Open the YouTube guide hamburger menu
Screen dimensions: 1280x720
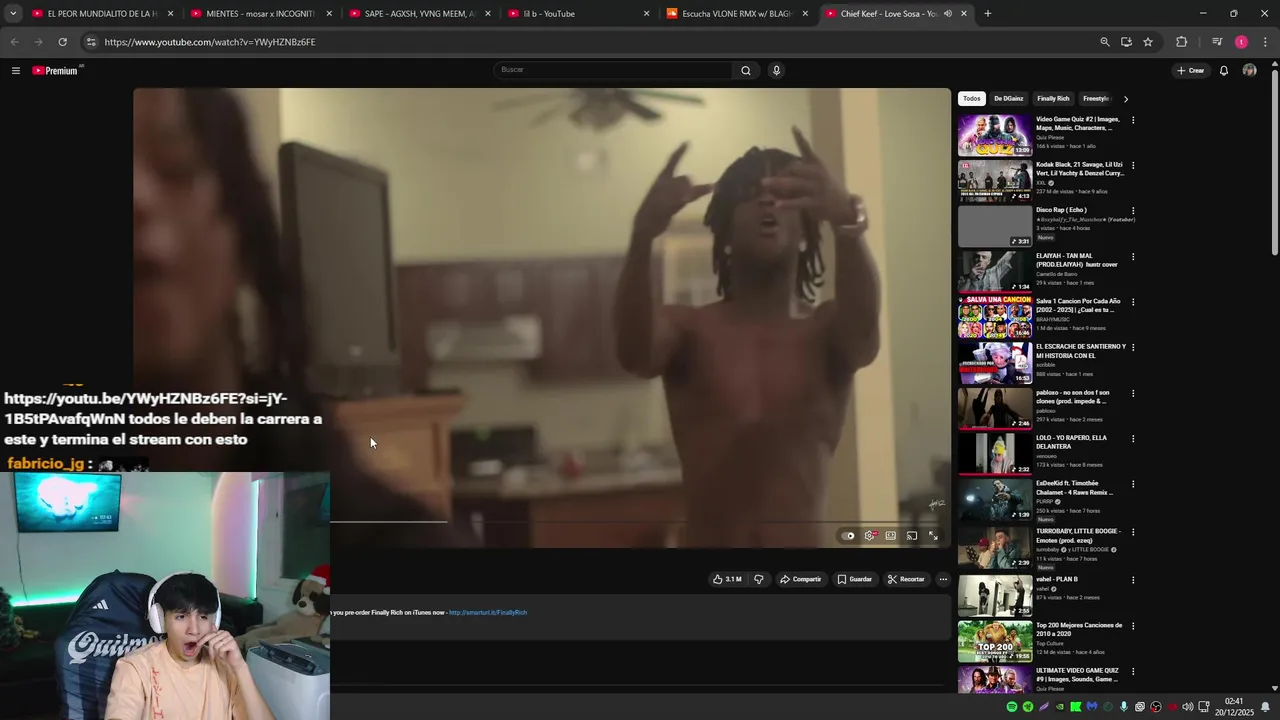pos(15,70)
